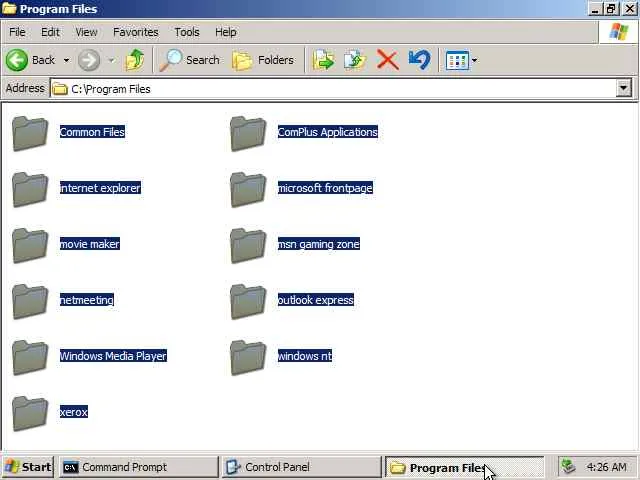640x480 pixels.
Task: Click the C:\Program Files address field
Action: [333, 89]
